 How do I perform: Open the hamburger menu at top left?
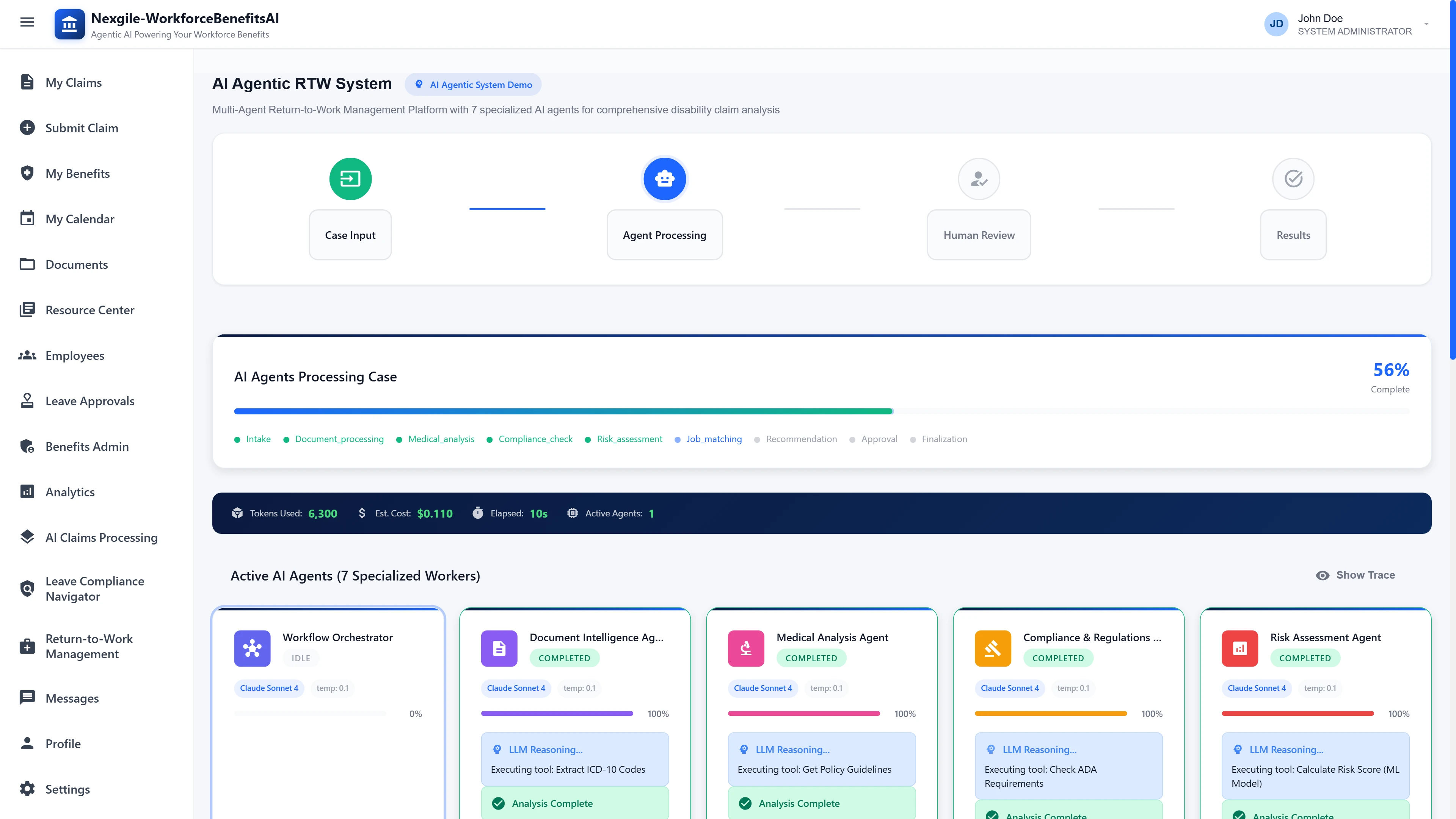[x=27, y=22]
